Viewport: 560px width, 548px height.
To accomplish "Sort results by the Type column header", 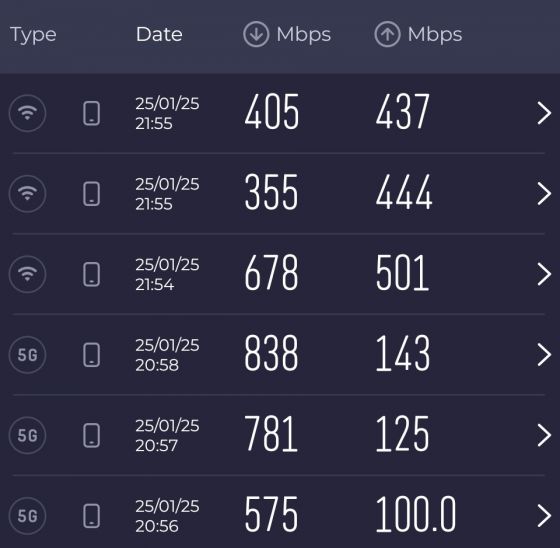I will click(33, 35).
